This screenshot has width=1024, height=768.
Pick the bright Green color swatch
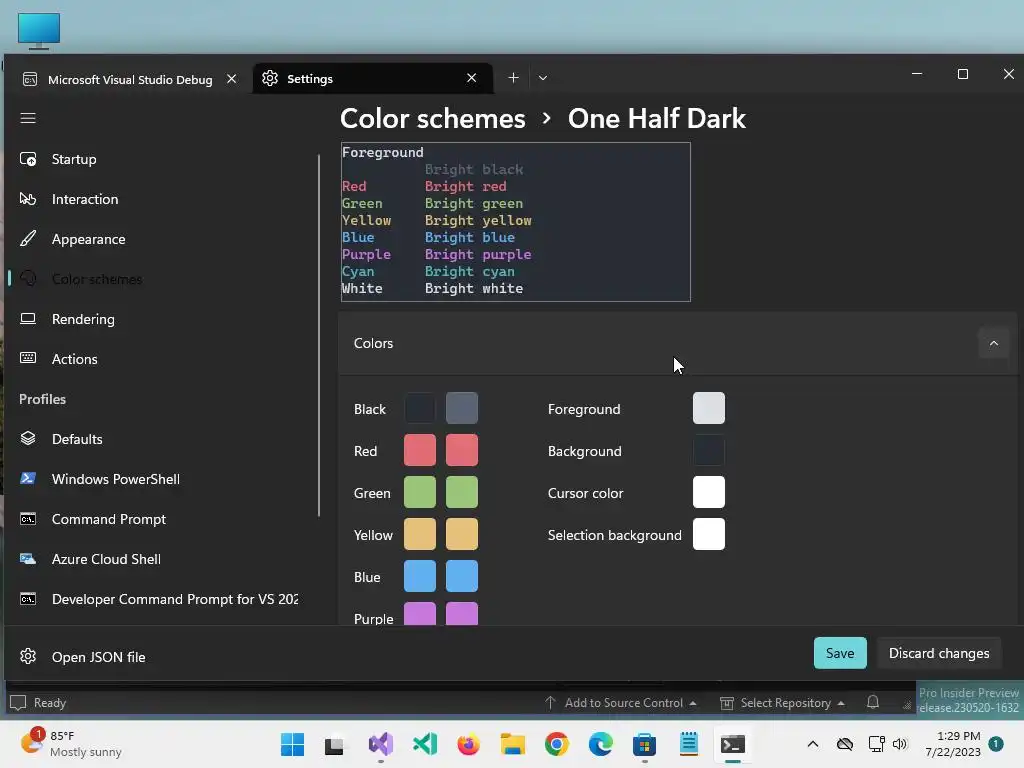[462, 492]
